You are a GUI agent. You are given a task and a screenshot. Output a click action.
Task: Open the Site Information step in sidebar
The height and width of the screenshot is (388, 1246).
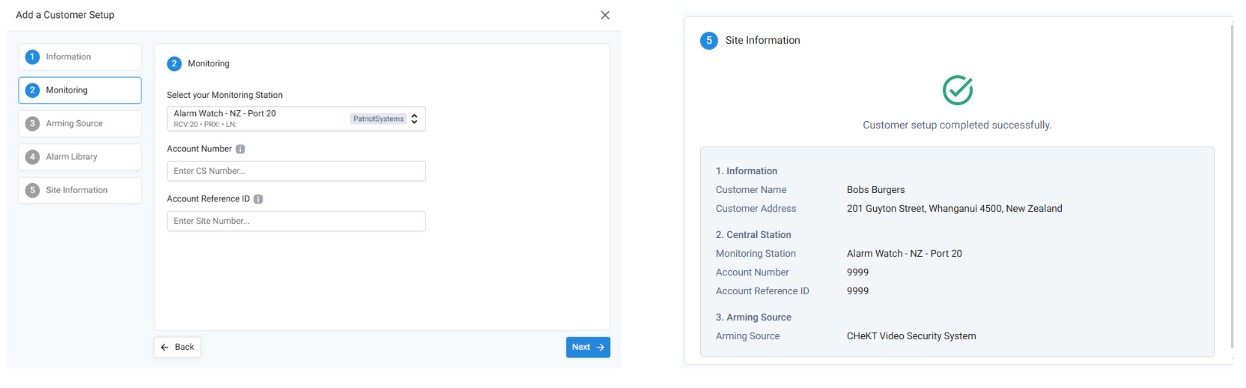(80, 190)
